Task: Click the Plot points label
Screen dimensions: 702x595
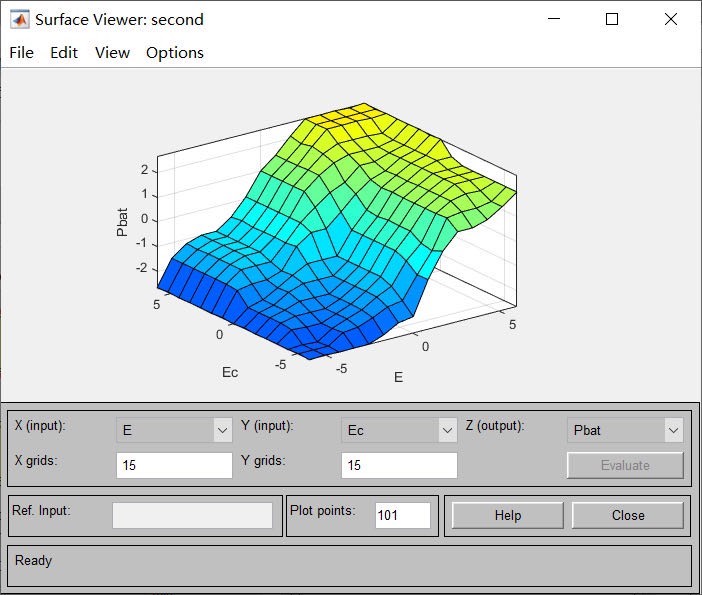Action: point(322,510)
